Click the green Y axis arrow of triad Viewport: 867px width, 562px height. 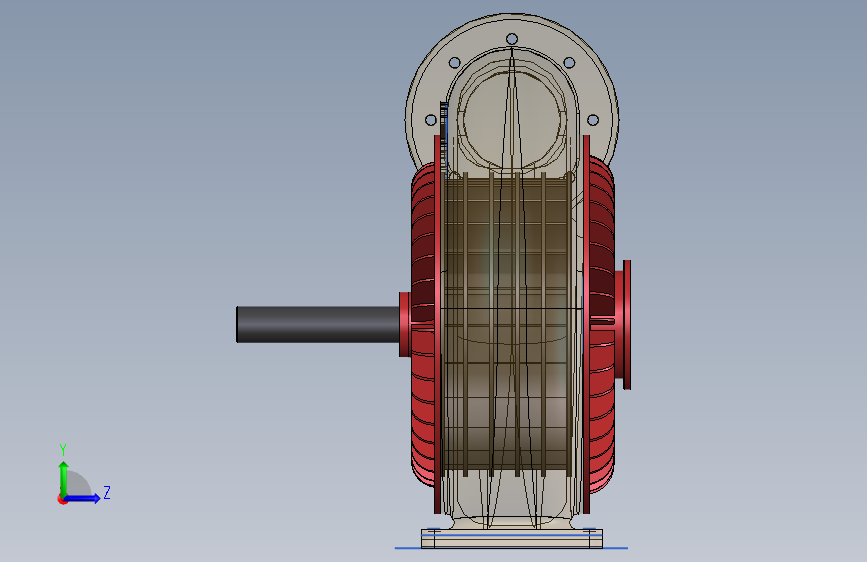click(64, 479)
